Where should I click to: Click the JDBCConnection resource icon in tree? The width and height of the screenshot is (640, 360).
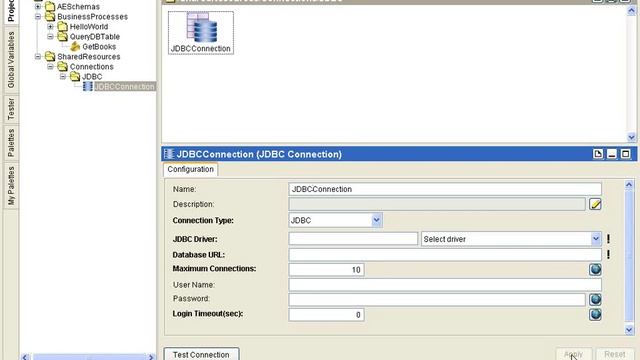pyautogui.click(x=88, y=86)
